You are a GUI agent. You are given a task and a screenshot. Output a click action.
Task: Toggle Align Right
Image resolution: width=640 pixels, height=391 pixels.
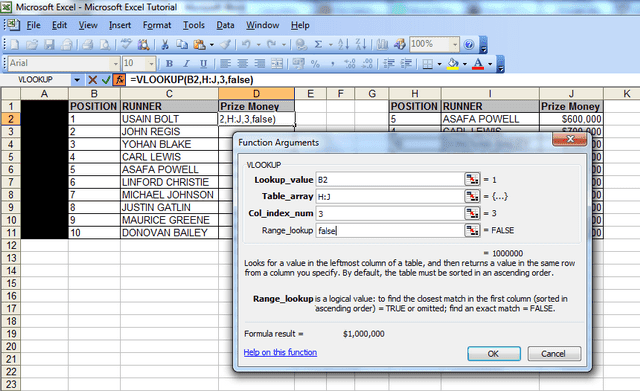260,64
